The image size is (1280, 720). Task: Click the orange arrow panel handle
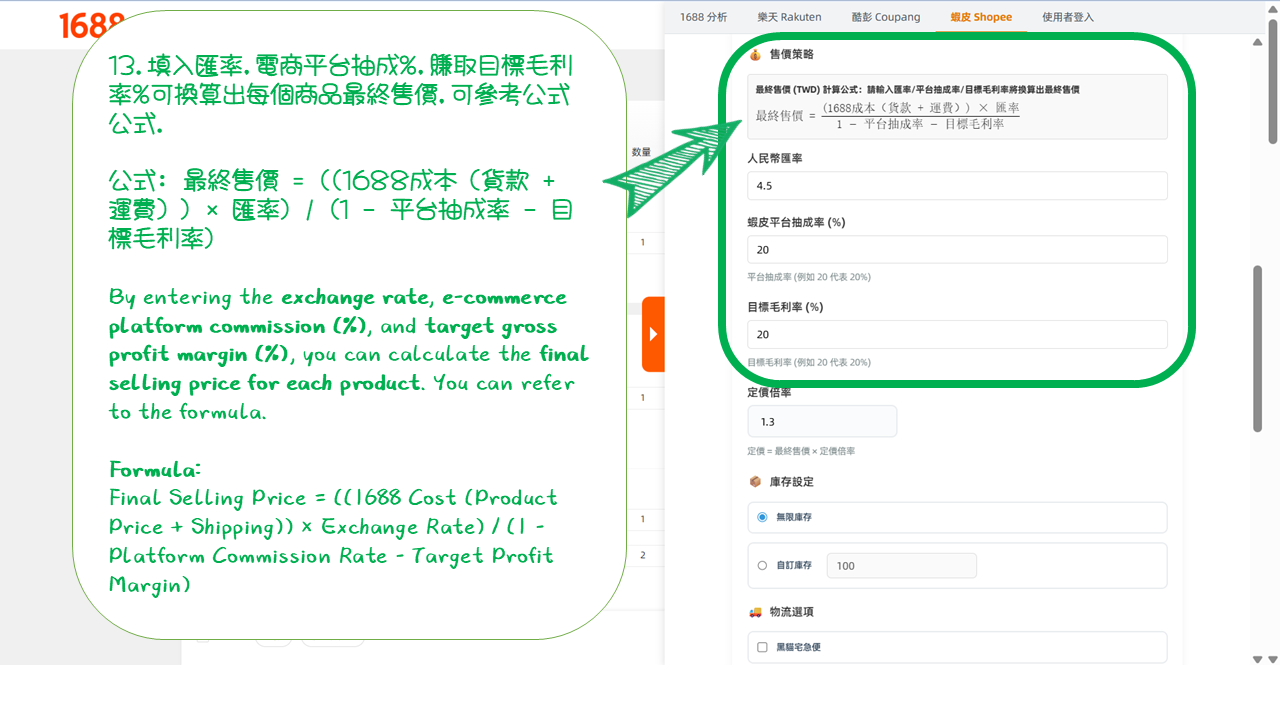655,333
